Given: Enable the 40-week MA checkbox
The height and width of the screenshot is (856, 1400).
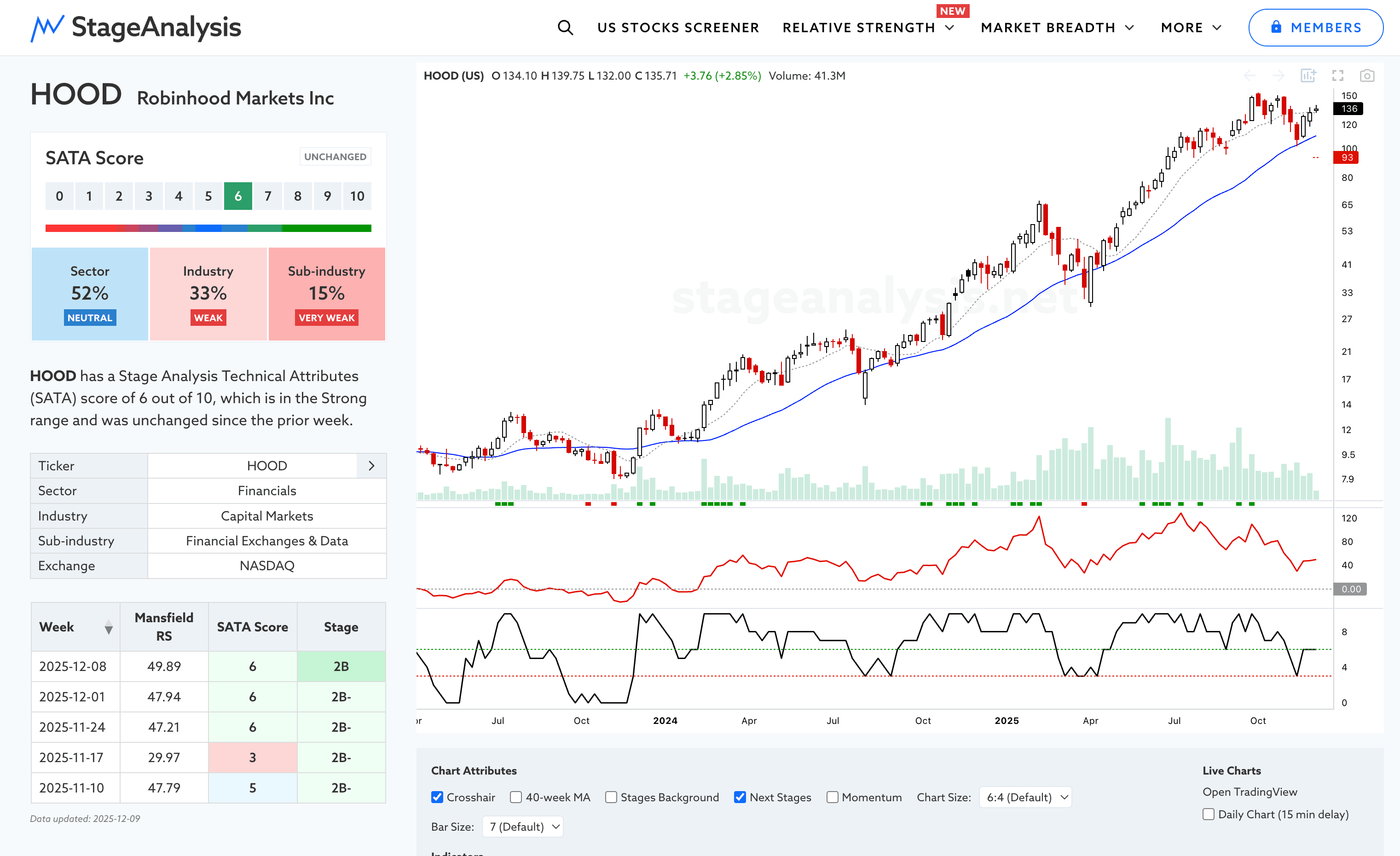Looking at the screenshot, I should point(516,797).
